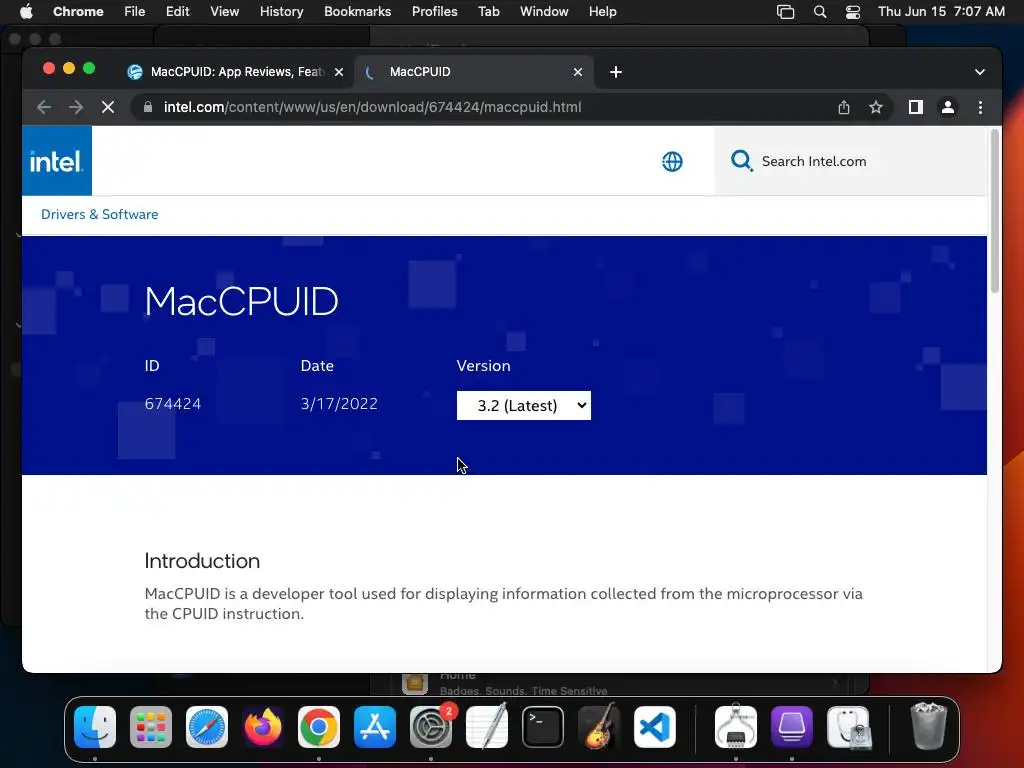
Task: Open Finder from the Dock
Action: pyautogui.click(x=95, y=727)
